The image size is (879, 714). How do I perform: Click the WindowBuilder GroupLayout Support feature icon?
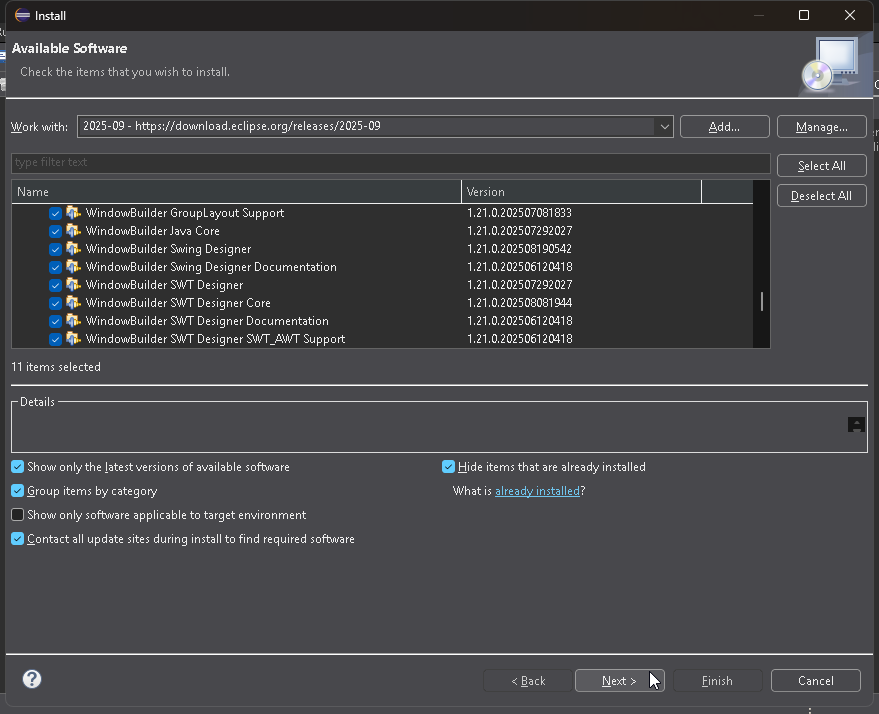[x=75, y=213]
